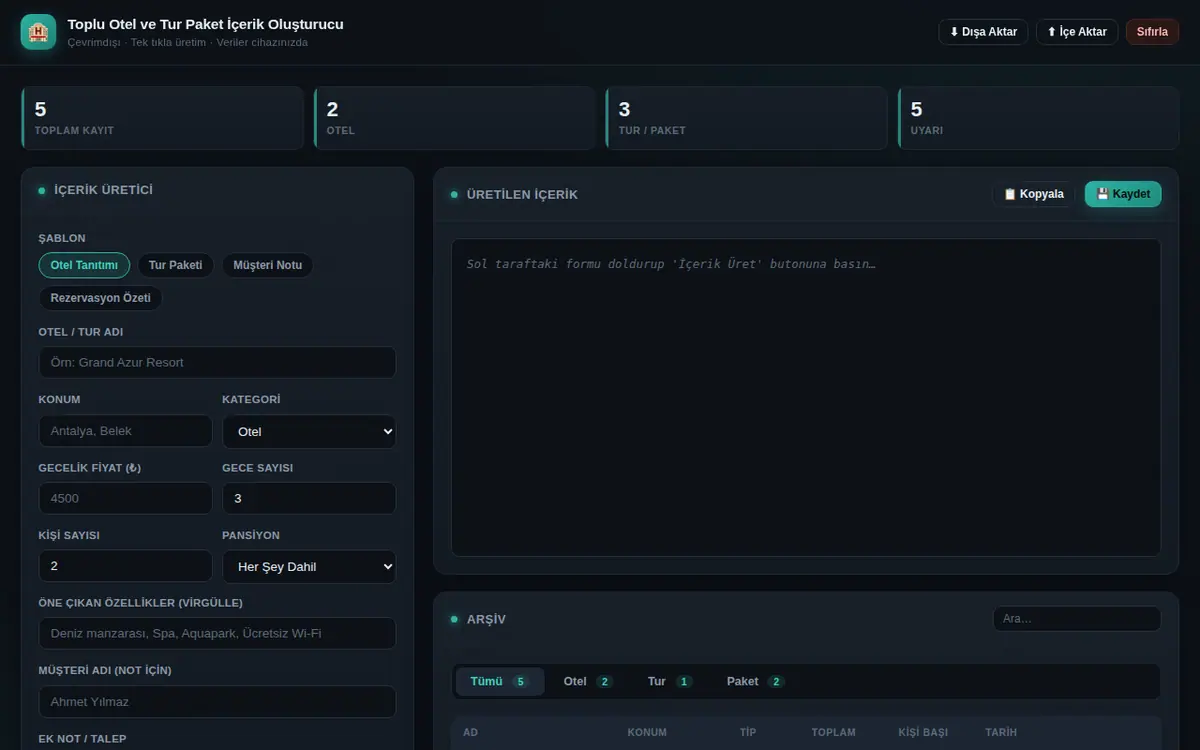This screenshot has height=750, width=1200.
Task: Switch to the Tümü archive tab
Action: point(500,681)
